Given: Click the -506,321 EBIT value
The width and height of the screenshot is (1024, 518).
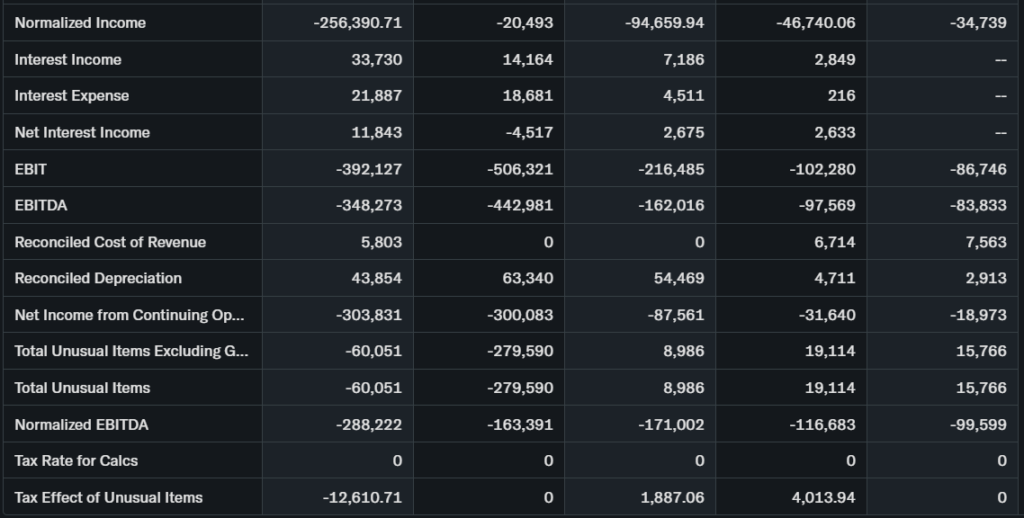Looking at the screenshot, I should (519, 169).
